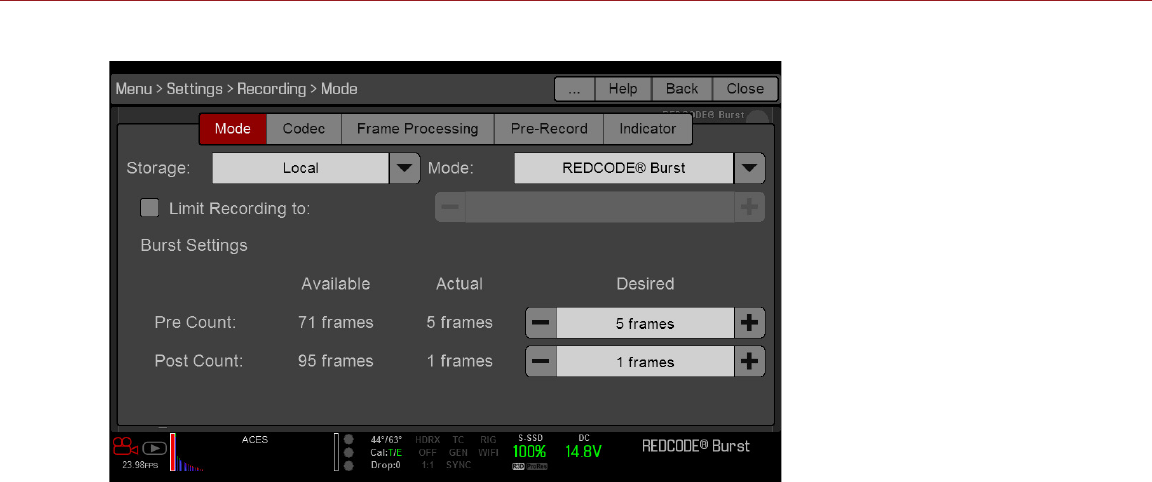Viewport: 1152px width, 482px height.
Task: Select the red camera record icon
Action: 126,447
